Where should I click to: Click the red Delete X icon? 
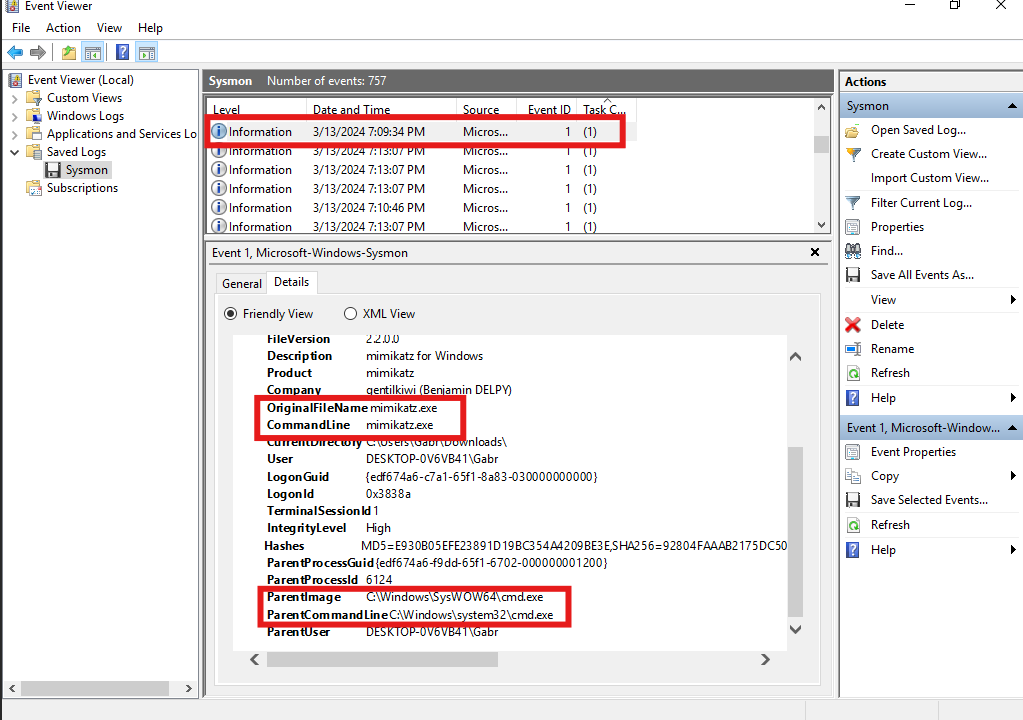853,325
